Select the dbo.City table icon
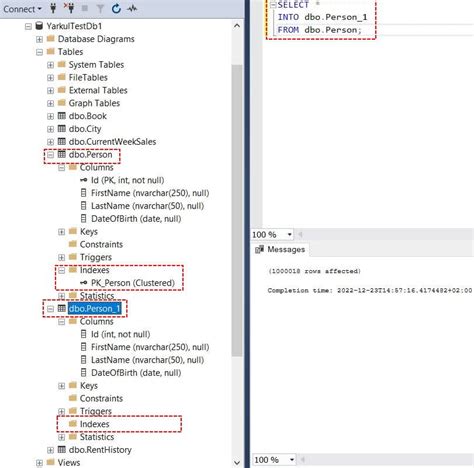This screenshot has width=474, height=468. tap(62, 129)
